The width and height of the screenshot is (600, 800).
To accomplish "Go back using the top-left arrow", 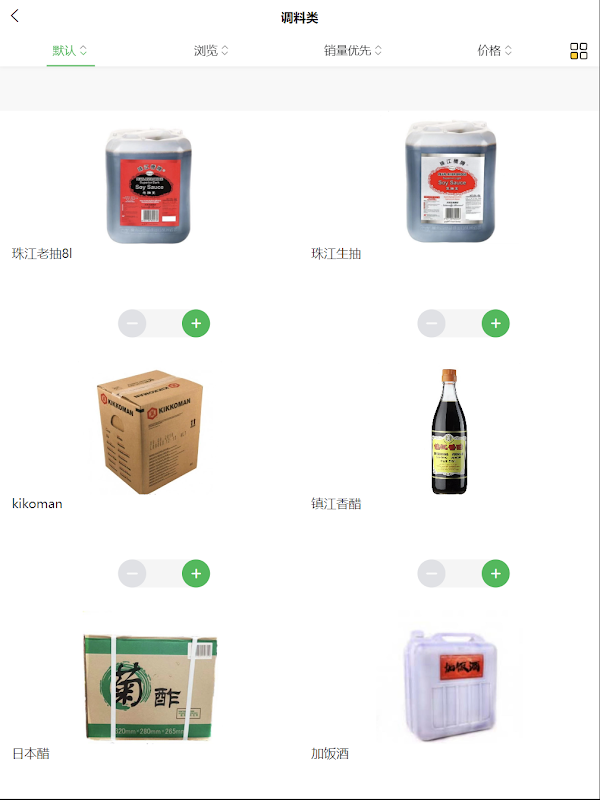I will [15, 16].
